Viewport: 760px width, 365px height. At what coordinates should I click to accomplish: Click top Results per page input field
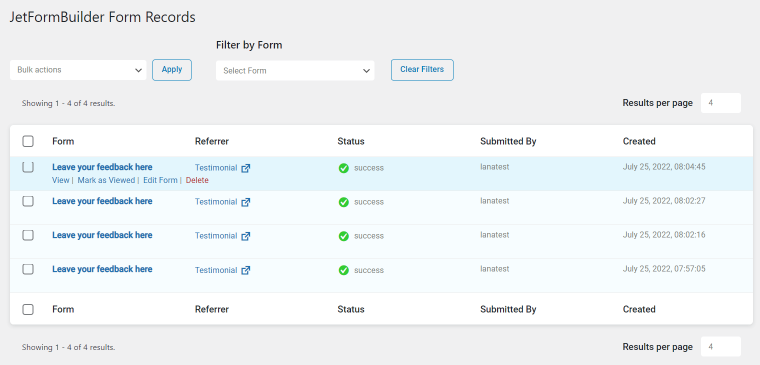pyautogui.click(x=721, y=103)
